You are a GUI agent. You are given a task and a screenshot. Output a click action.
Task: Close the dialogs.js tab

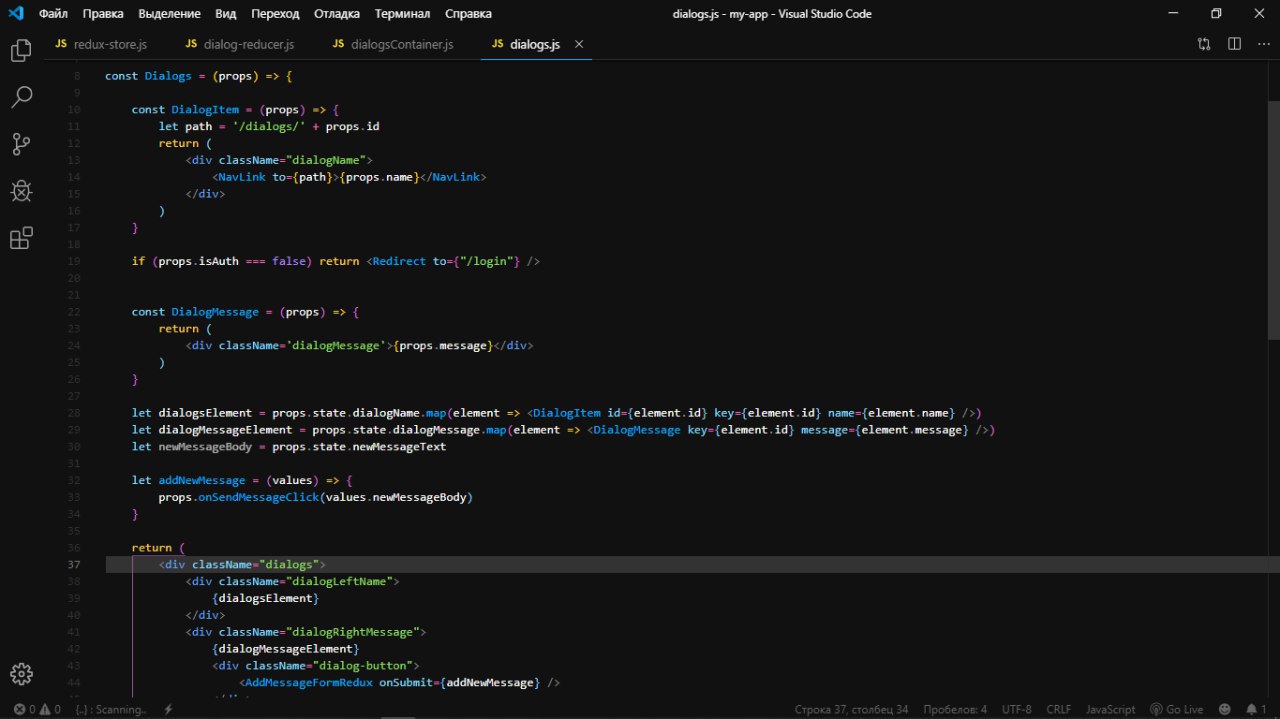[x=578, y=44]
